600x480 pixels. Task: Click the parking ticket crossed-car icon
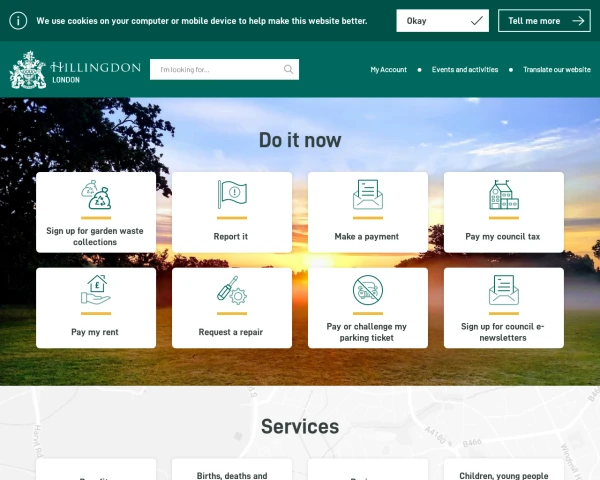(x=368, y=290)
